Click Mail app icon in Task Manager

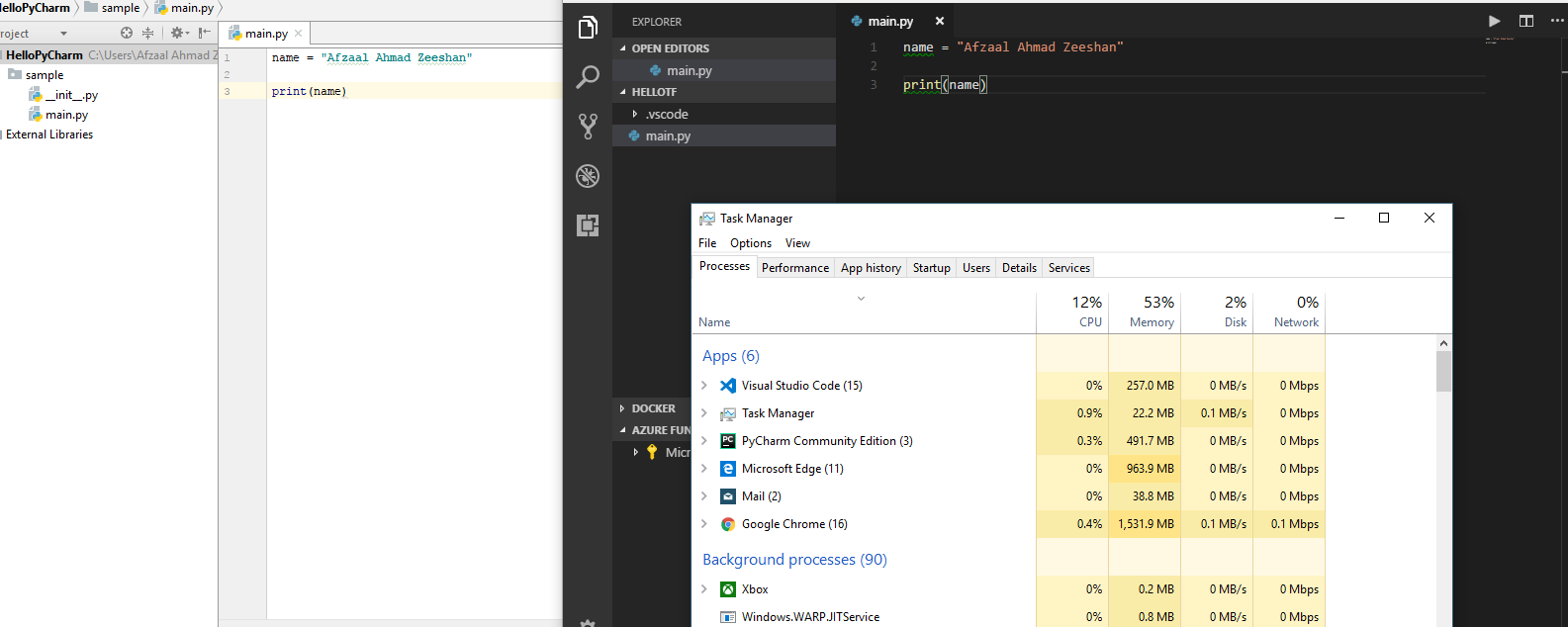(728, 496)
